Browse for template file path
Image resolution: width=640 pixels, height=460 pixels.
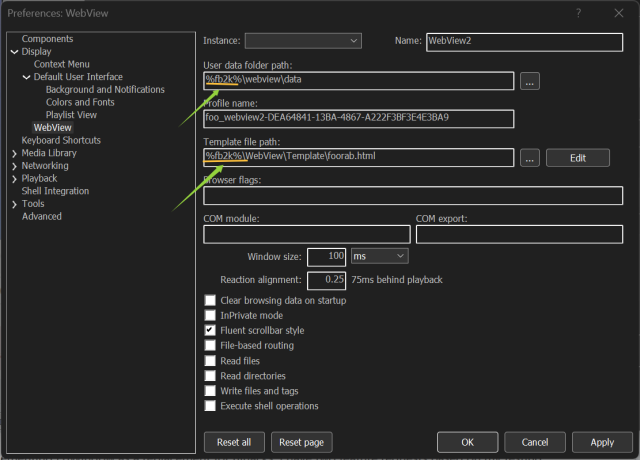[x=530, y=158]
